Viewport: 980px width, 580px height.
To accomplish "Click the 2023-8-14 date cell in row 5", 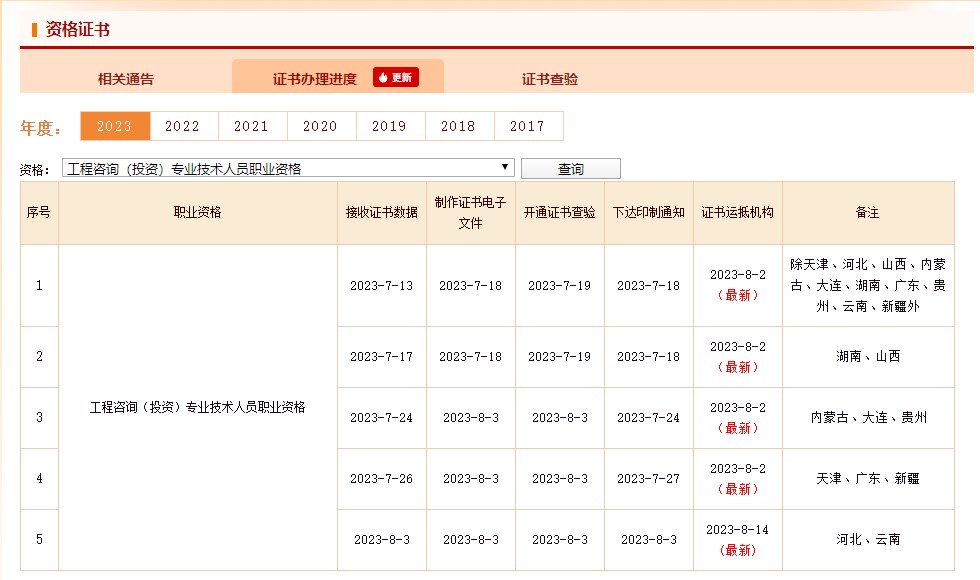I will point(737,529).
